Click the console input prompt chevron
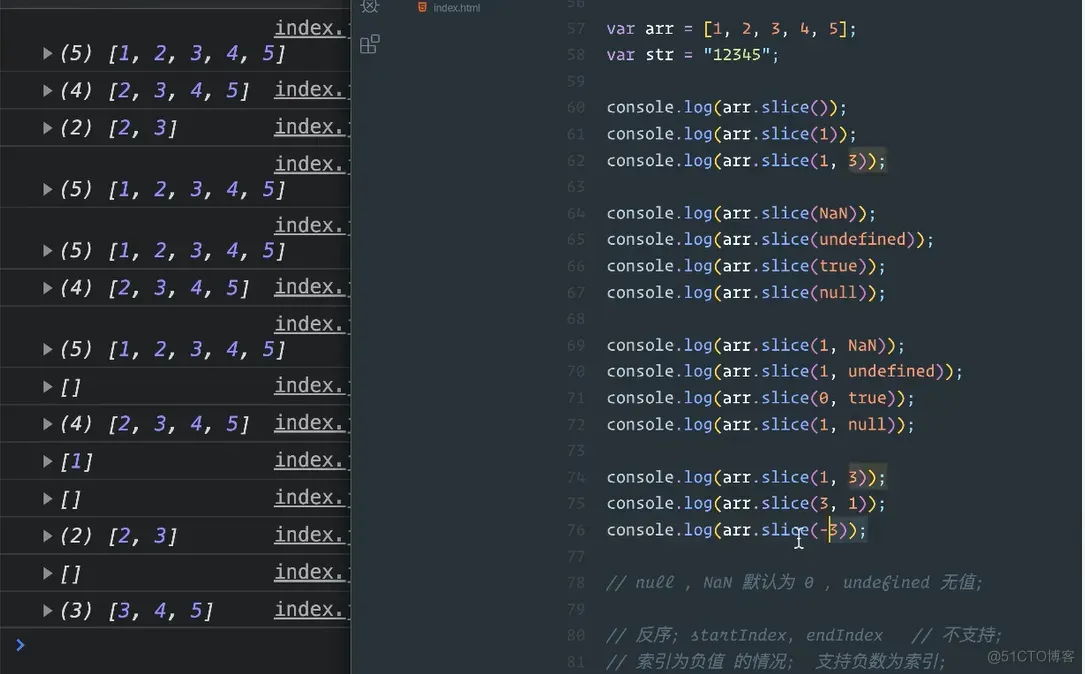 pos(20,645)
